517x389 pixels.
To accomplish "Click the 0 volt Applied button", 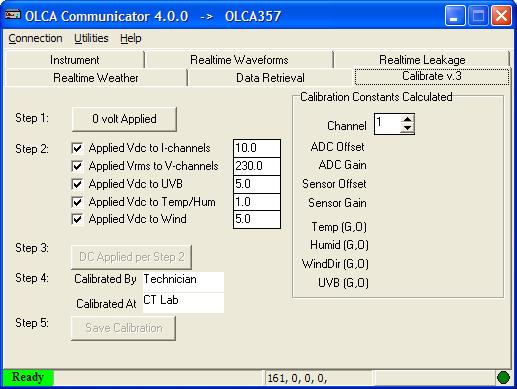I will point(124,119).
